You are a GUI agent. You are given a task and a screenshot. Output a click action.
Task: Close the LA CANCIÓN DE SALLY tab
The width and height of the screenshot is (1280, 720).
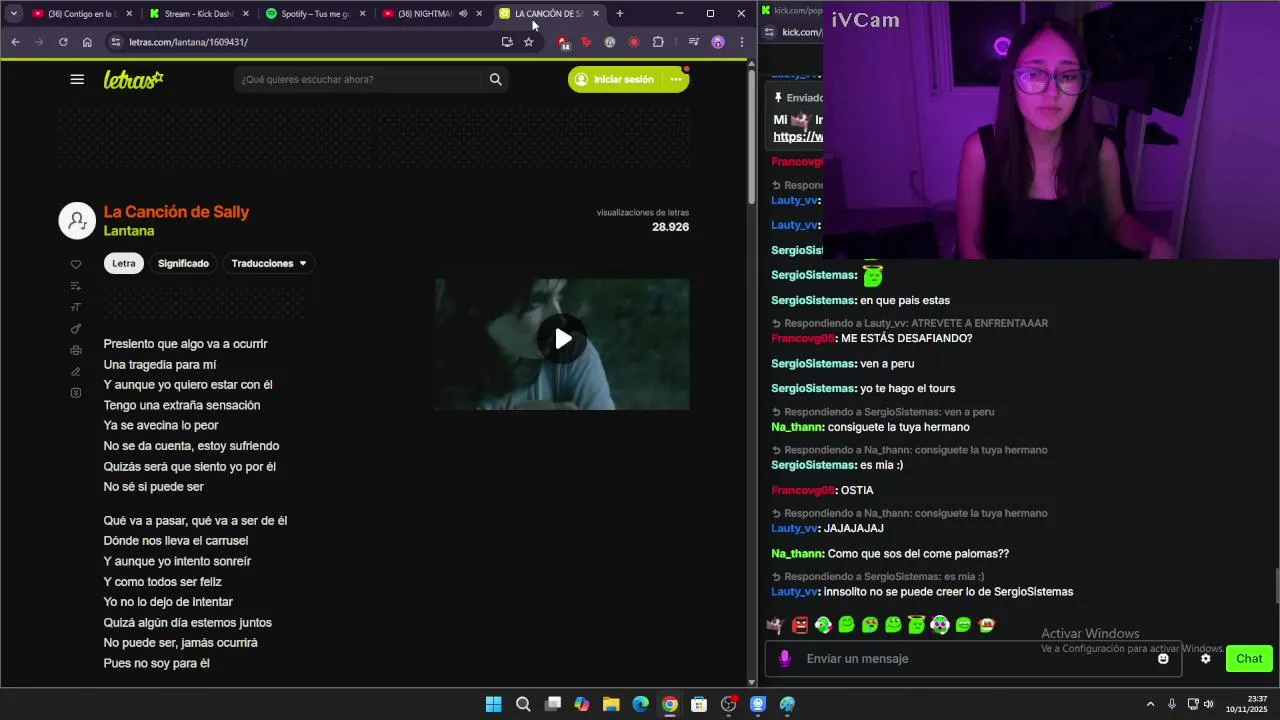pyautogui.click(x=596, y=14)
